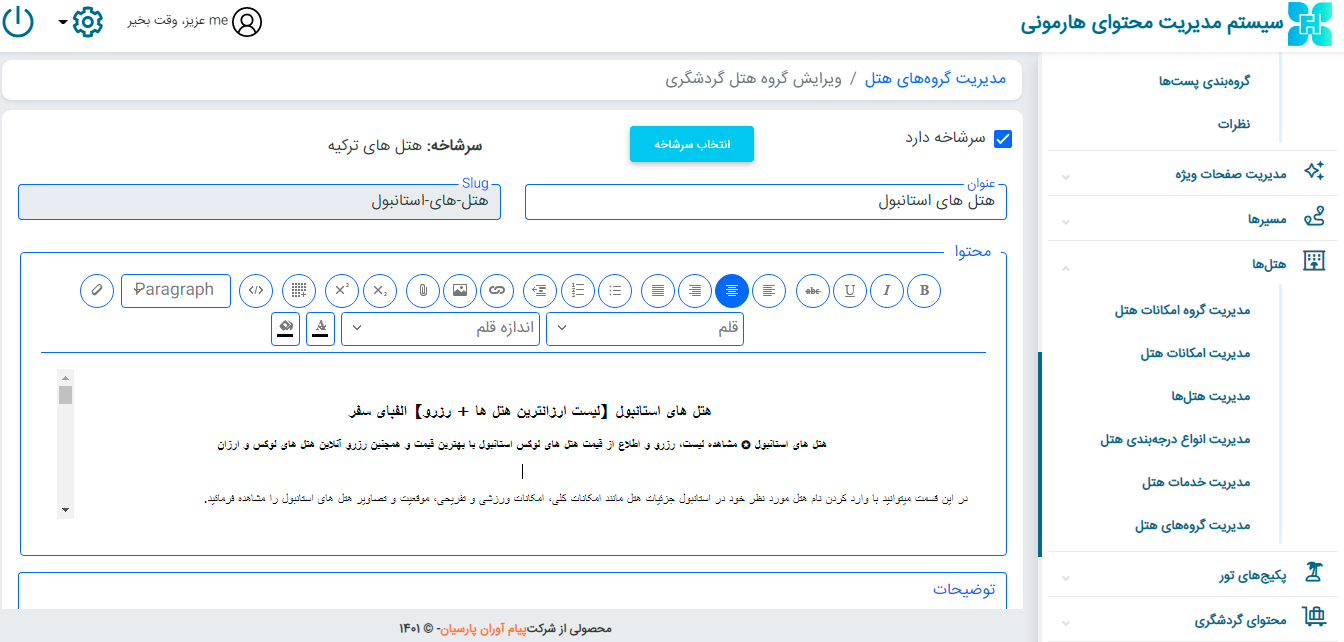Screen dimensions: 1344x642
Task: Toggle the numbered list button
Action: [578, 290]
